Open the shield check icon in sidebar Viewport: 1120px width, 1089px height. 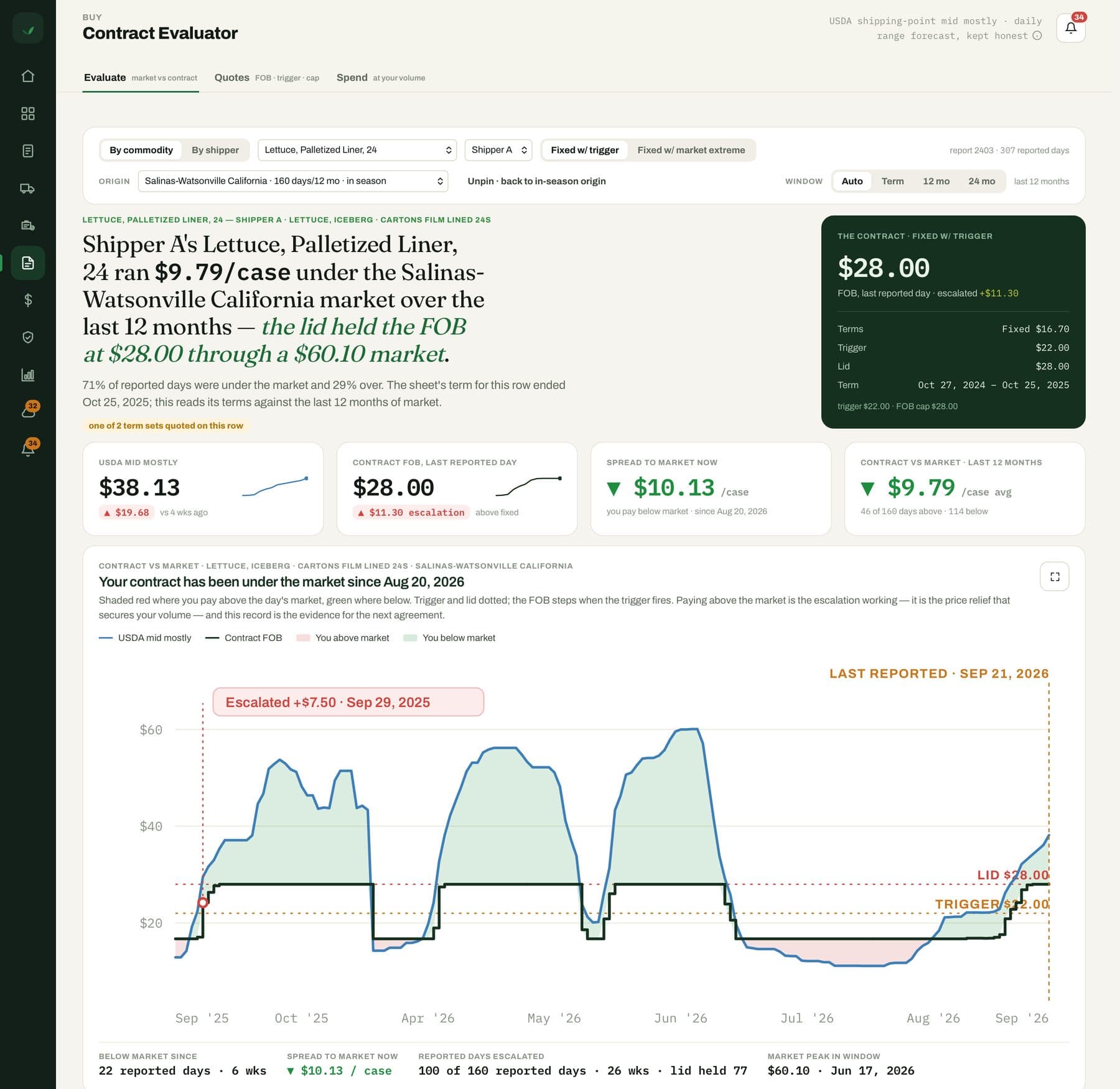[x=28, y=337]
